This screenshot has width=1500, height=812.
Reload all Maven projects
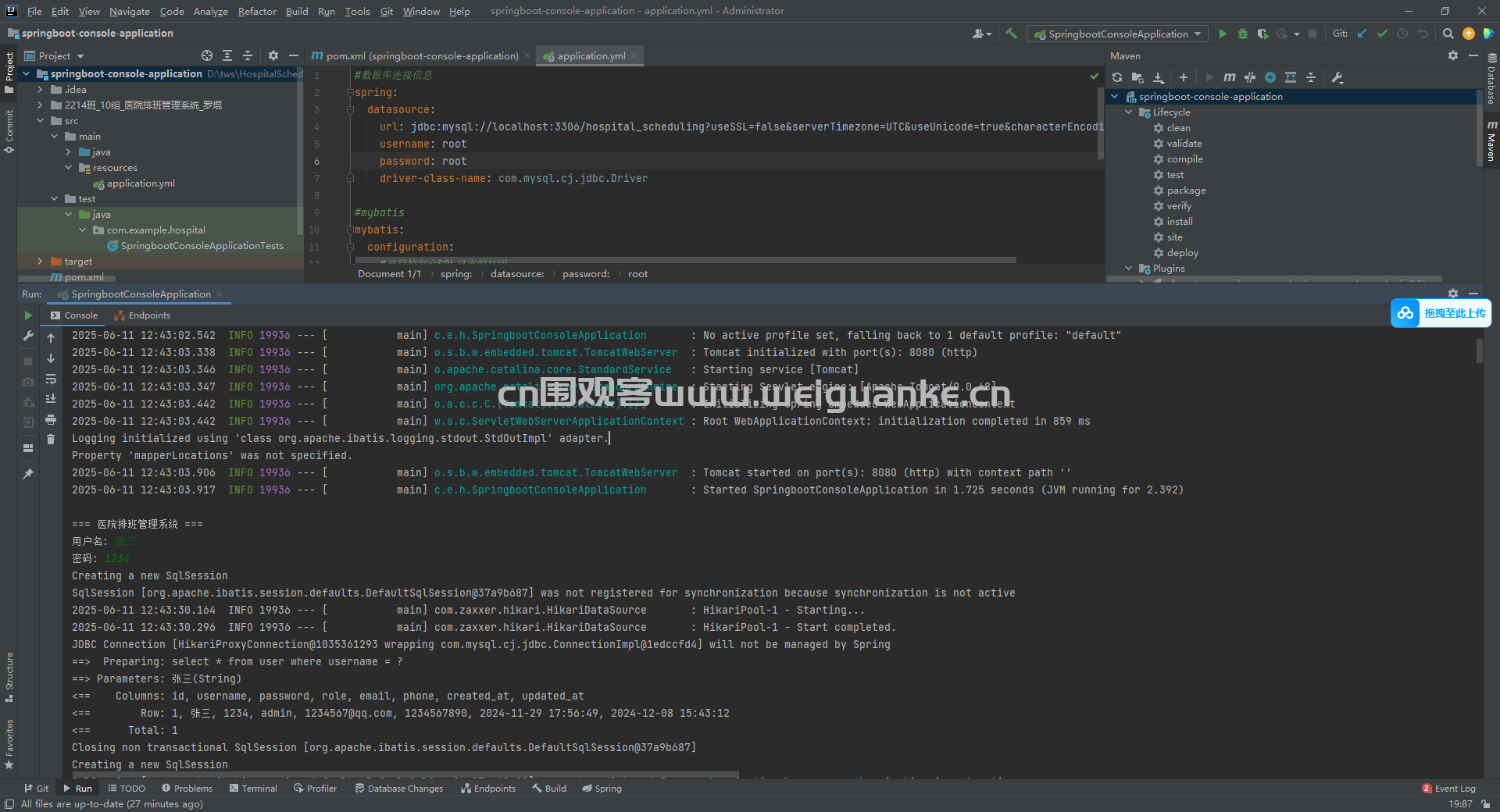point(1117,77)
